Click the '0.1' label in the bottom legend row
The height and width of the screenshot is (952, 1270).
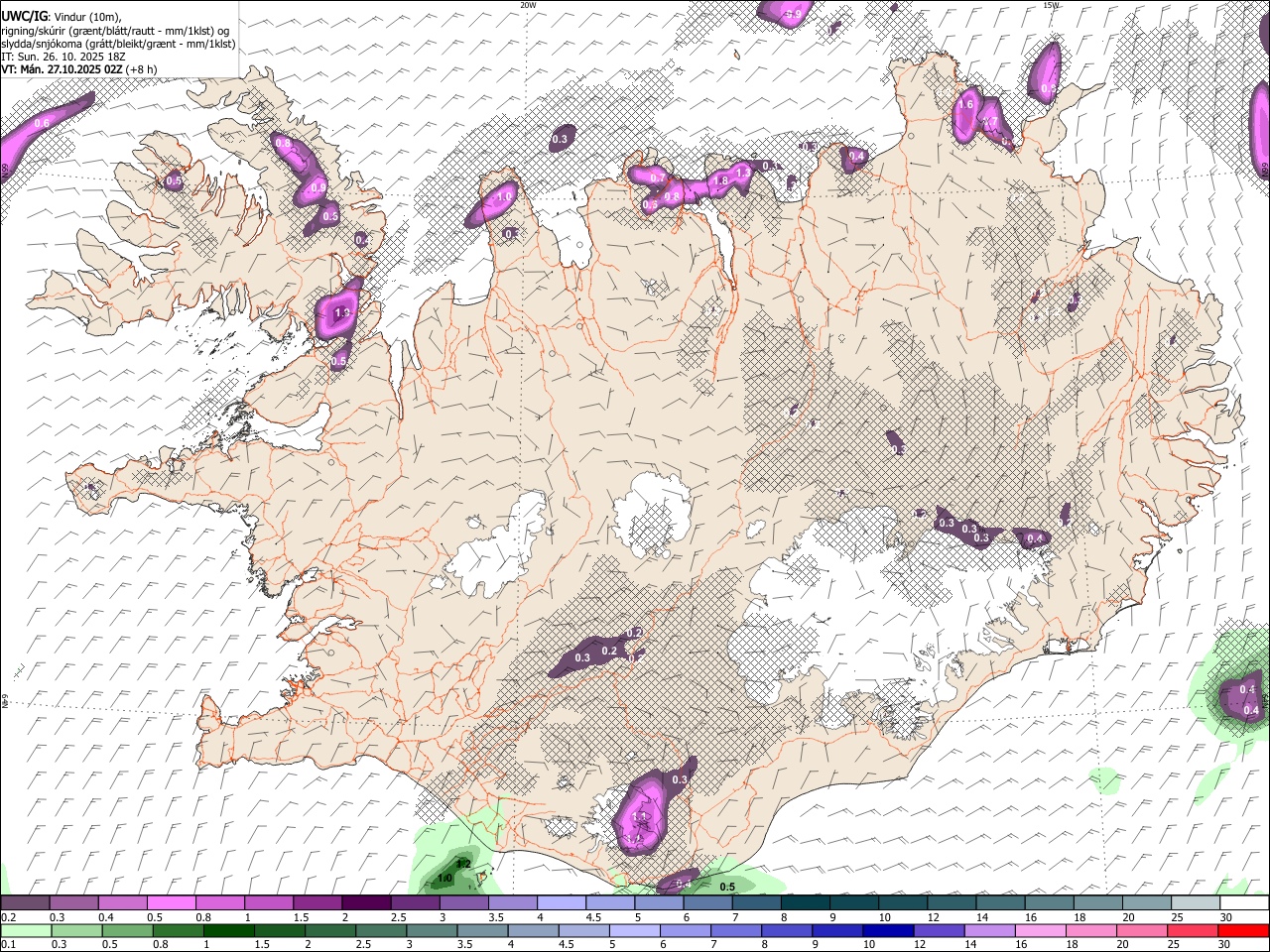8,944
